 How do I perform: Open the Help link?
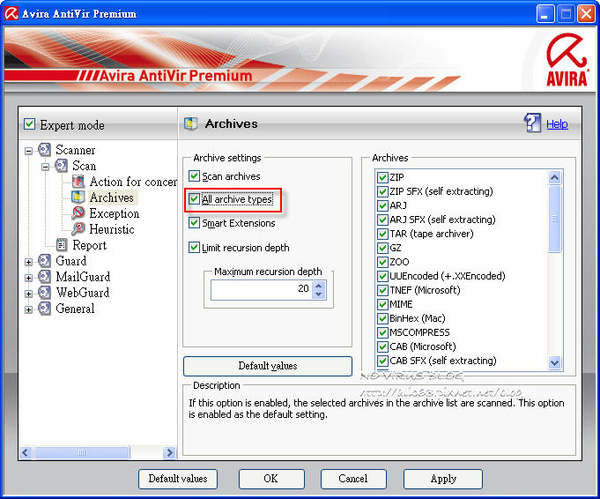[x=557, y=124]
